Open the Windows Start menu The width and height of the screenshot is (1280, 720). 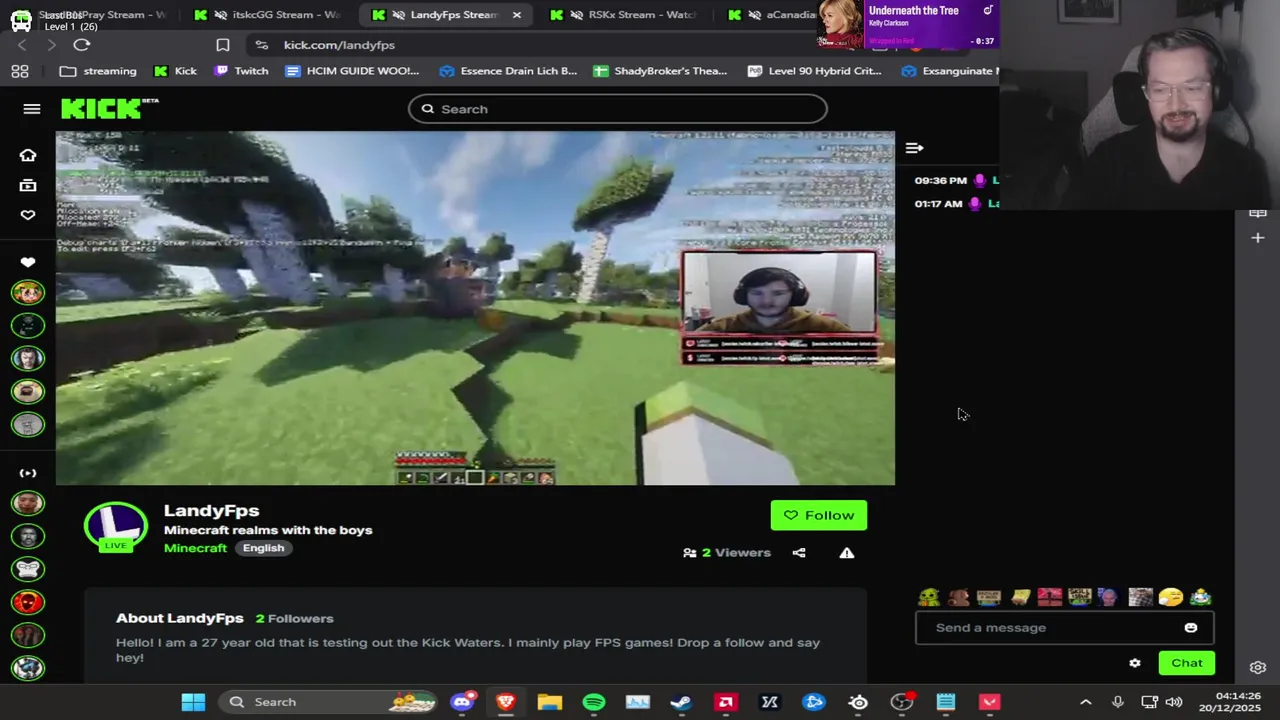tap(193, 702)
